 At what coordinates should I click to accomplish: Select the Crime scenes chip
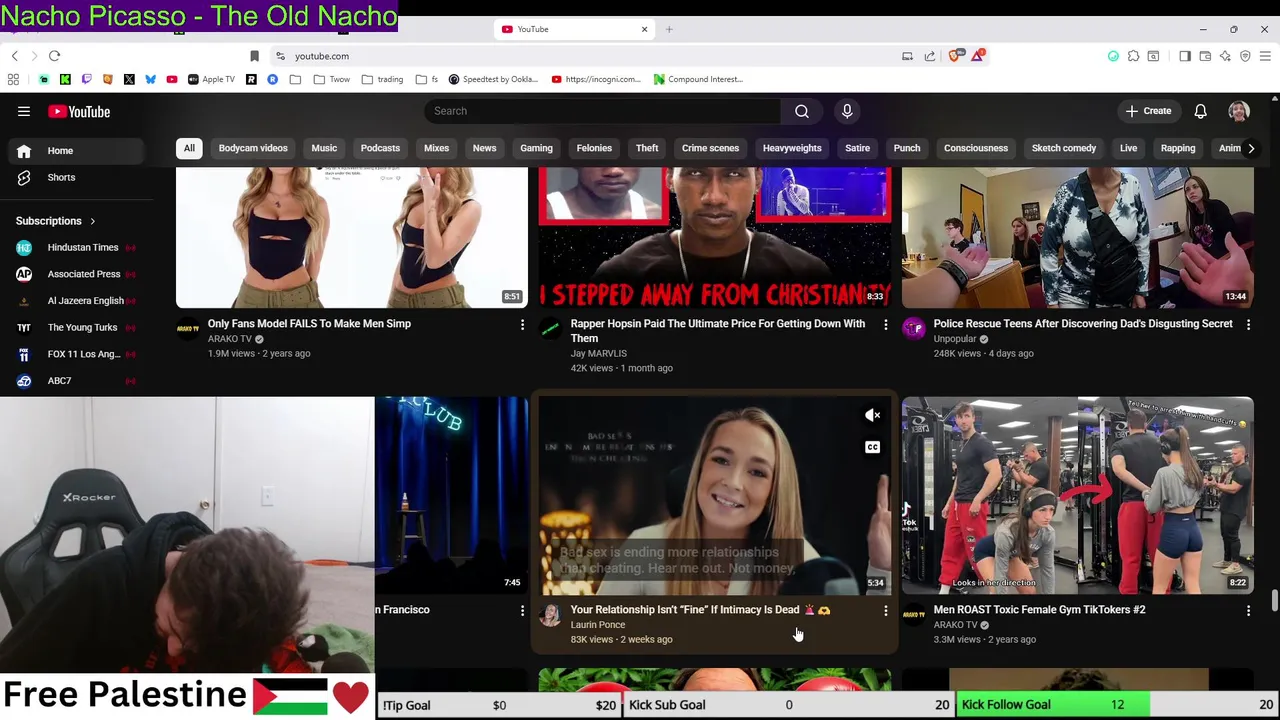coord(710,148)
